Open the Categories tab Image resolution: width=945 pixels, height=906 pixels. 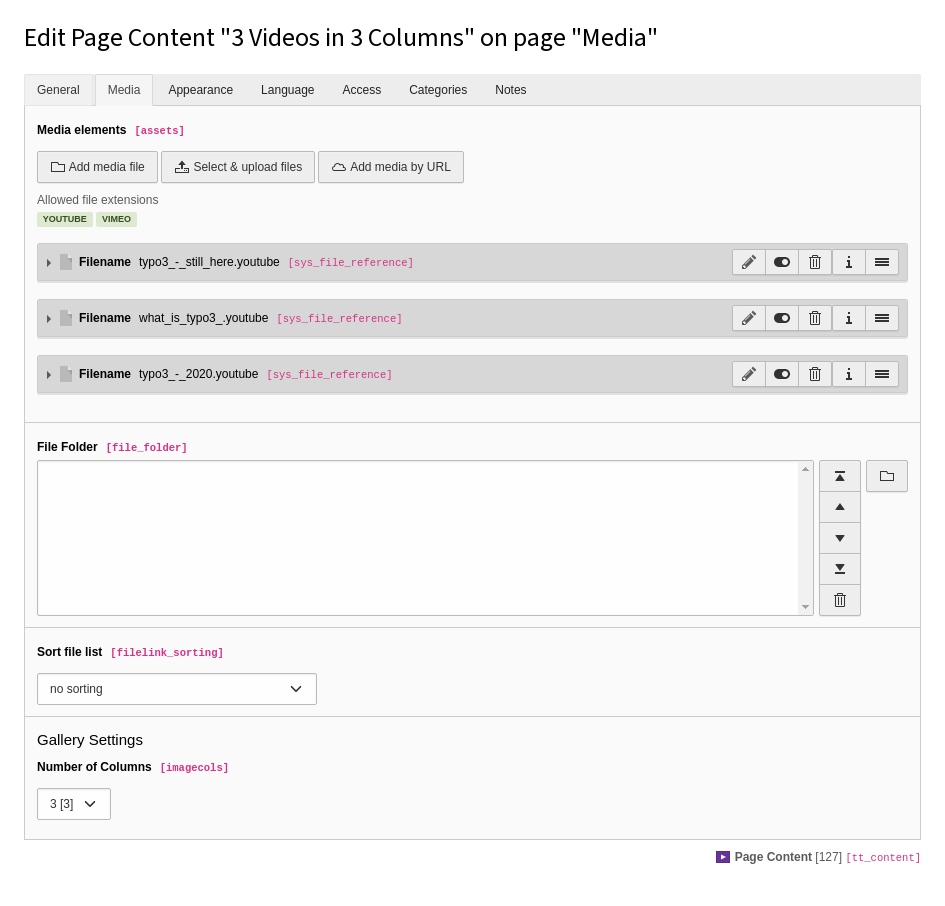(x=438, y=90)
